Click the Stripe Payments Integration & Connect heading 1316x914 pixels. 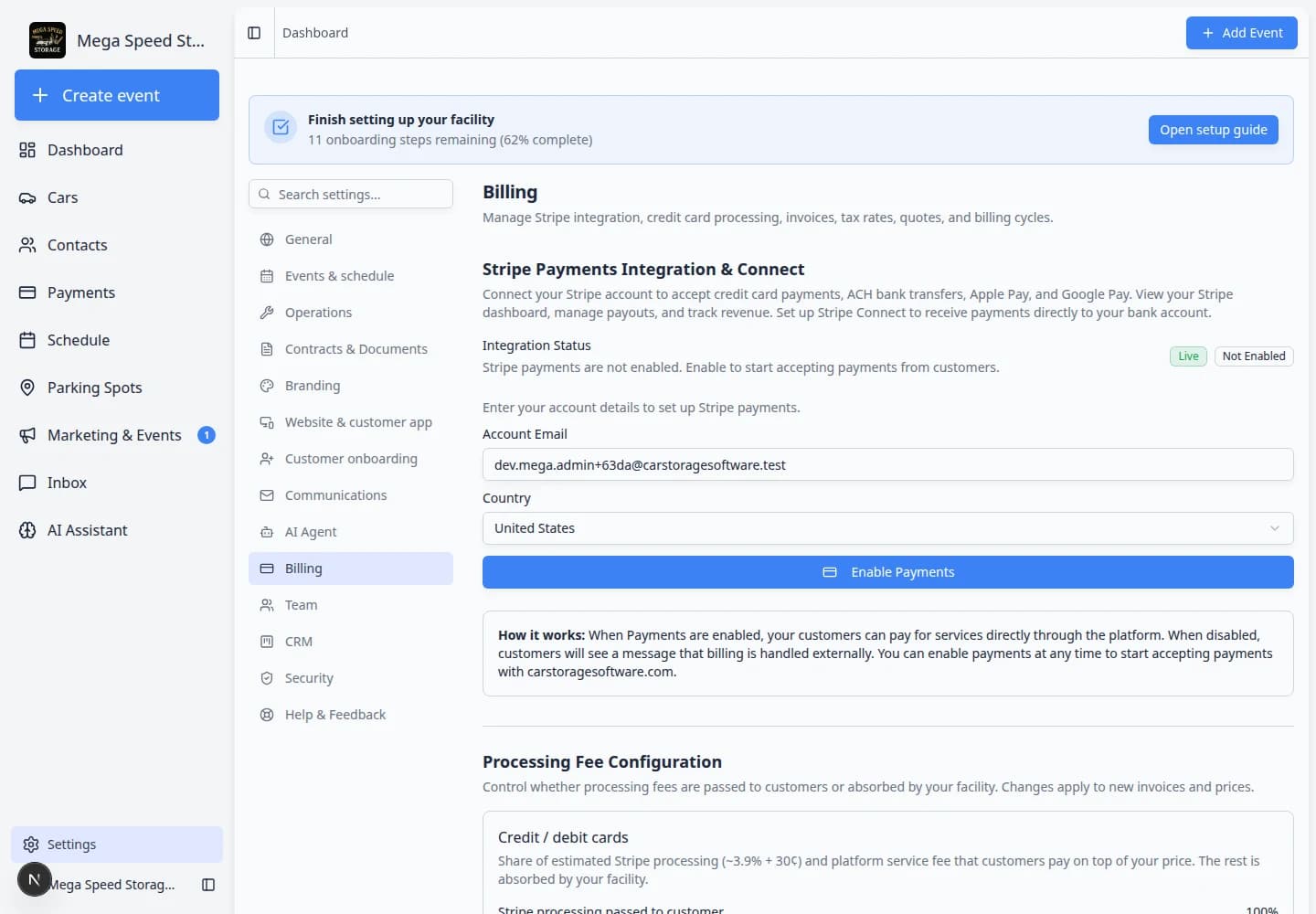pos(643,270)
